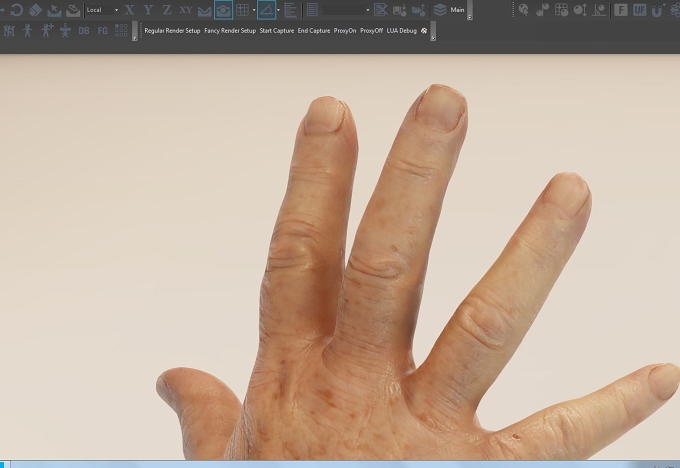This screenshot has height=468, width=680.
Task: Click the ProxyOff button
Action: point(371,31)
